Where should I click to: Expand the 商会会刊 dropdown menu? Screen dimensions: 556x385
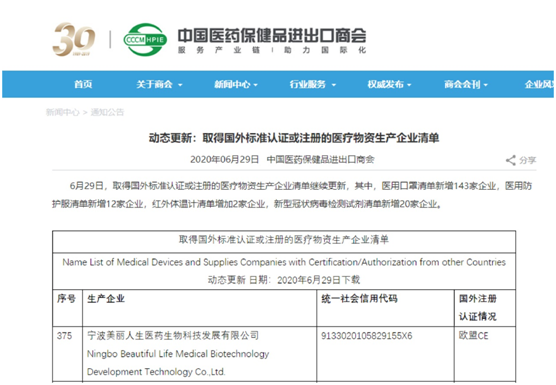click(x=466, y=84)
